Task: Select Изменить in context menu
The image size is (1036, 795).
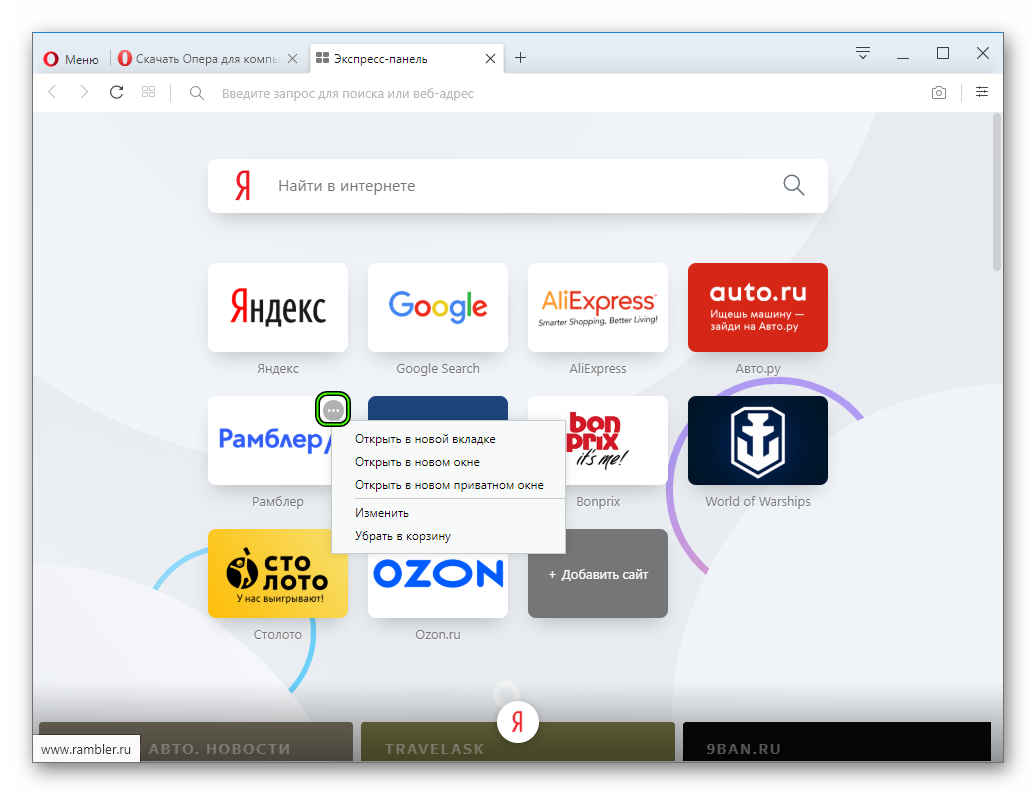Action: [449, 513]
